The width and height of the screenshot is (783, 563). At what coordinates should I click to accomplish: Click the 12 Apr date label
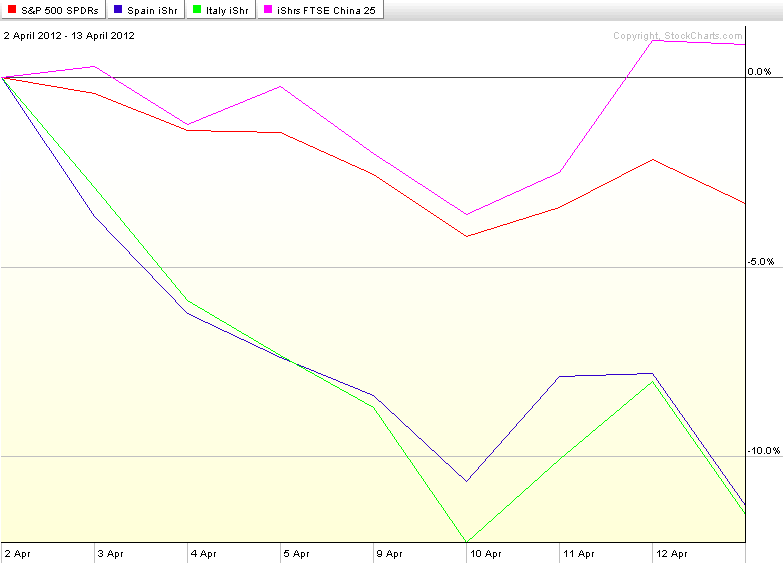672,554
